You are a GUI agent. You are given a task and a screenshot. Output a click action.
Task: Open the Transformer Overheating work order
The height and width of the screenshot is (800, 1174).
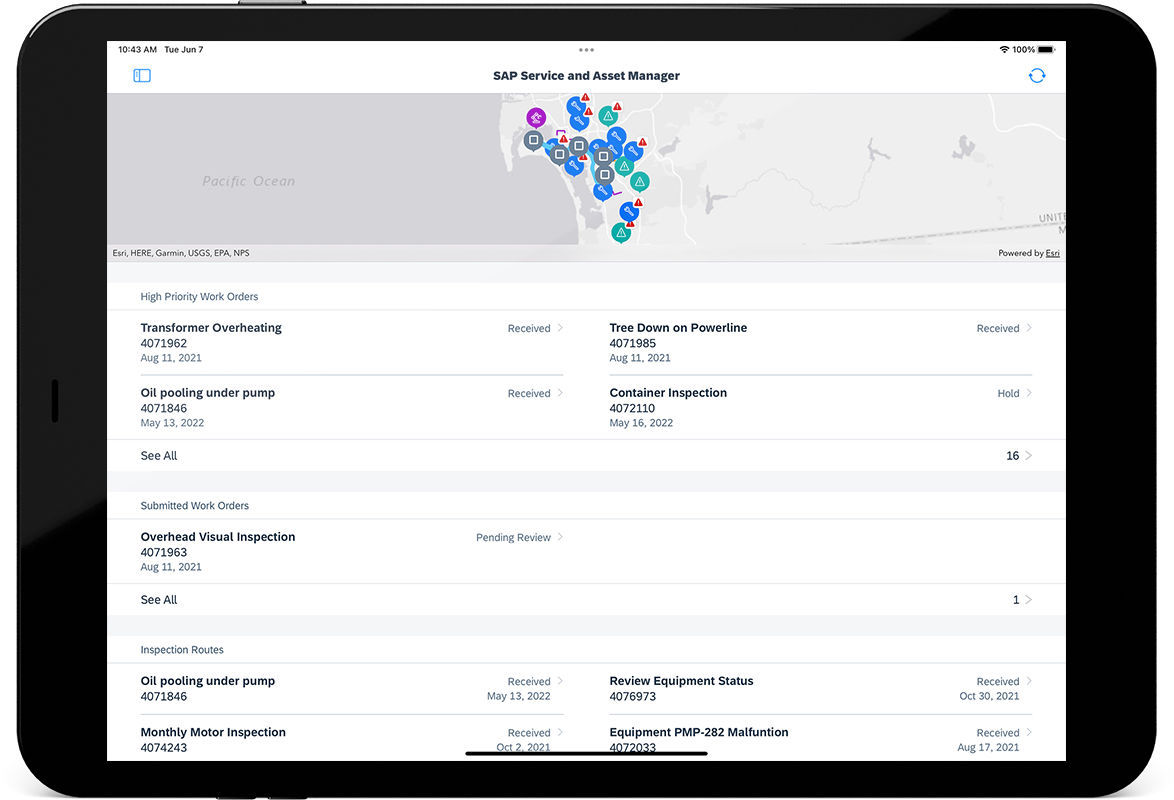pos(211,327)
